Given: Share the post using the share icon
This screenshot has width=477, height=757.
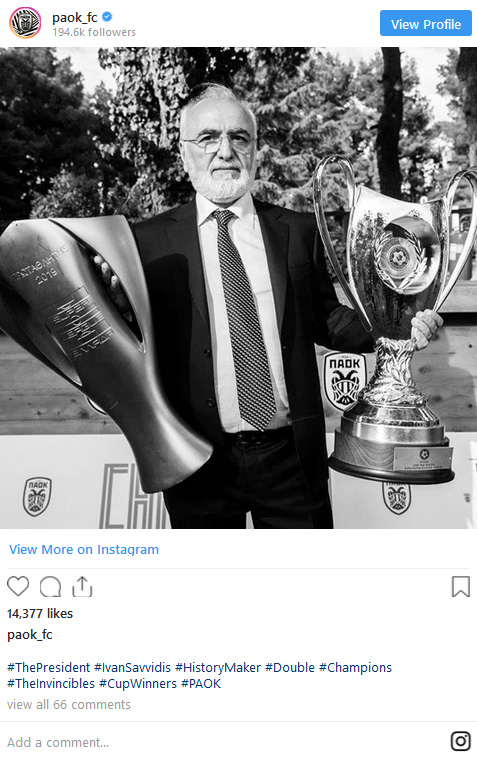Looking at the screenshot, I should (82, 586).
